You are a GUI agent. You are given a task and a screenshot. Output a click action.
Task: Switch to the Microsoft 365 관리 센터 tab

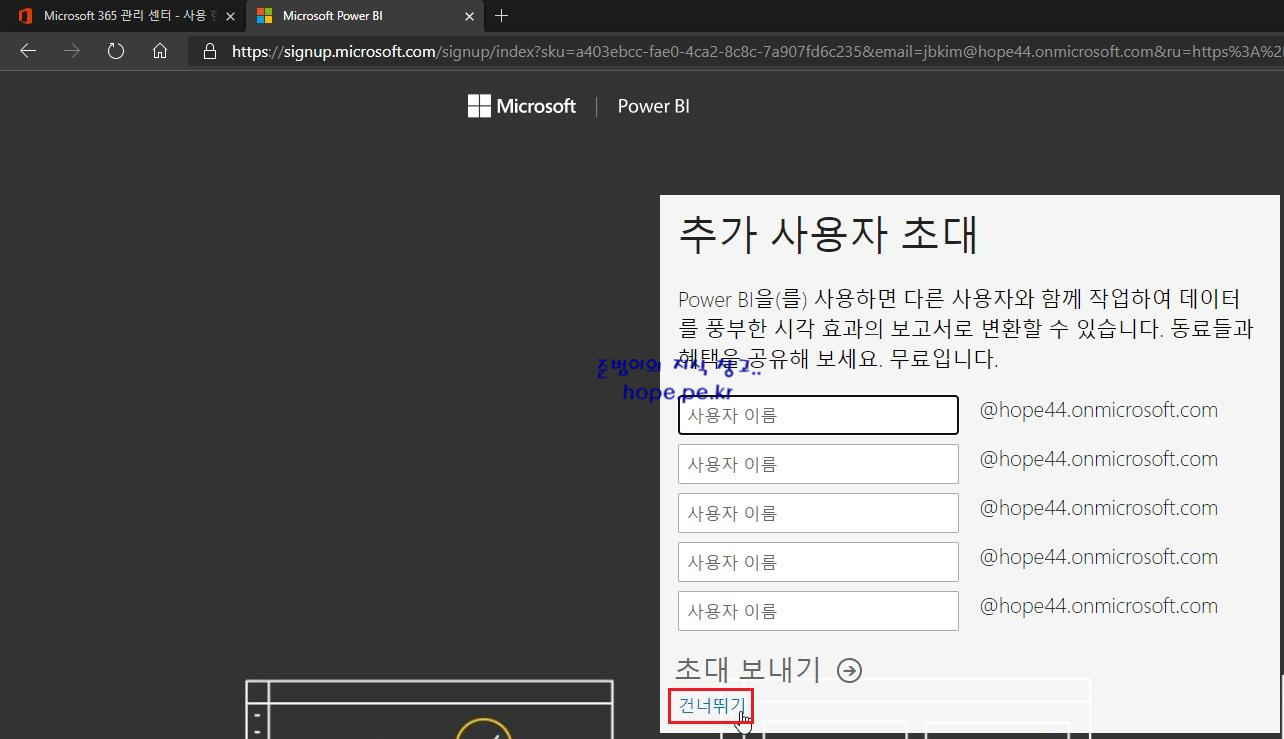(x=122, y=16)
